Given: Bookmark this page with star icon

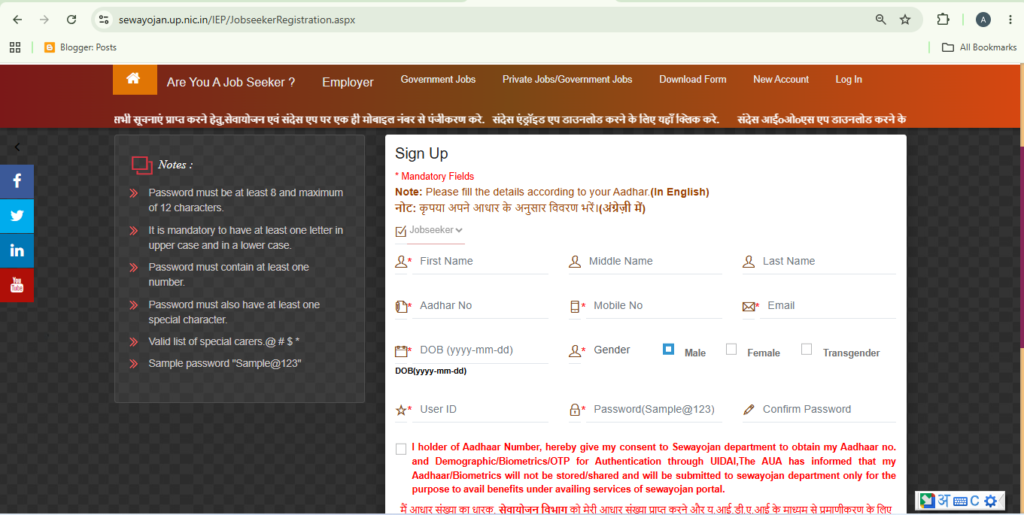Looking at the screenshot, I should [x=904, y=20].
